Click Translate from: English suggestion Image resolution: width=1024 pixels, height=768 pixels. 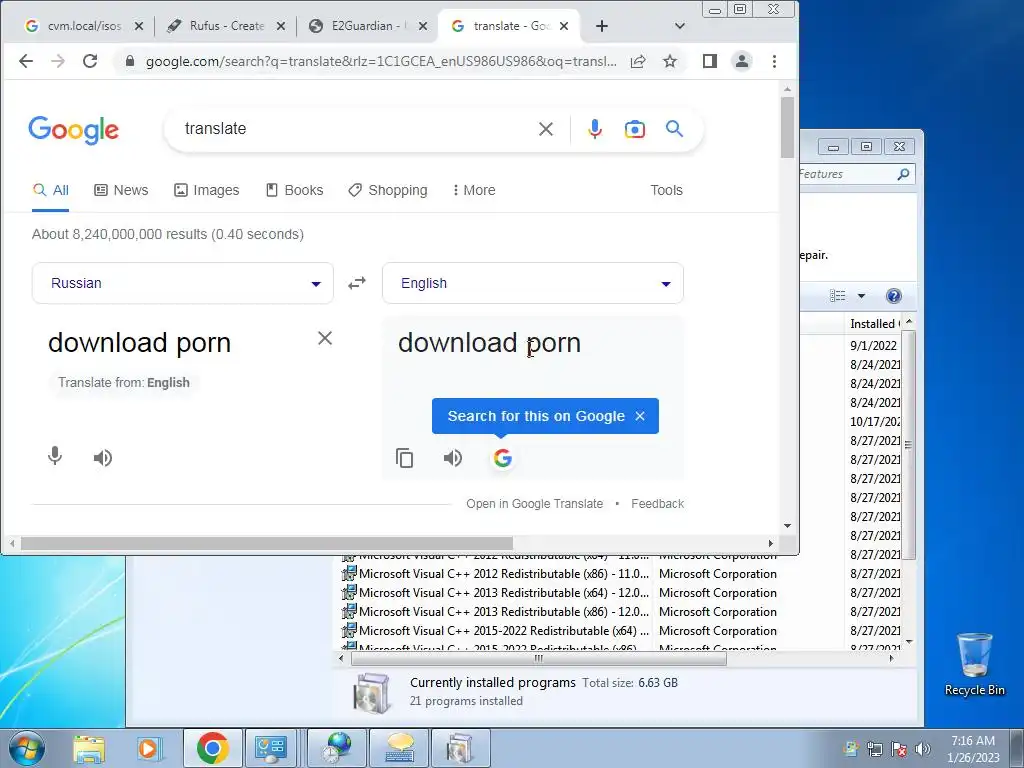[123, 383]
